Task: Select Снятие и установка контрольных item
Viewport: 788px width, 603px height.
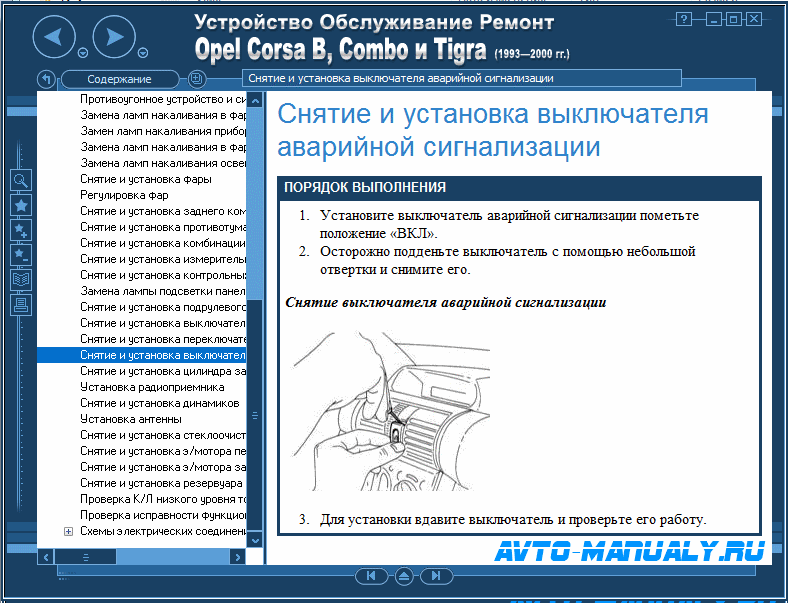Action: [x=163, y=275]
